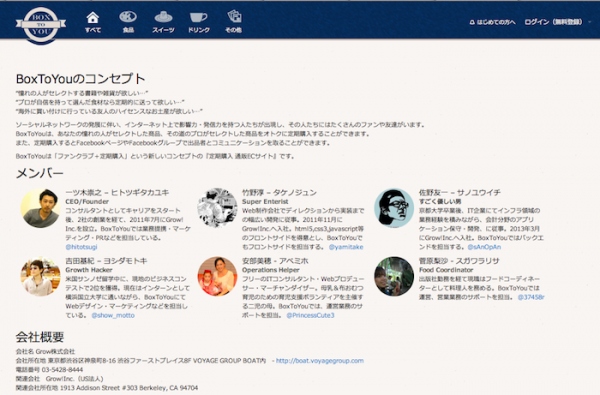Click the name 一ツ木崇之 – ヒトツギタカユキ
The image size is (600, 395).
117,193
